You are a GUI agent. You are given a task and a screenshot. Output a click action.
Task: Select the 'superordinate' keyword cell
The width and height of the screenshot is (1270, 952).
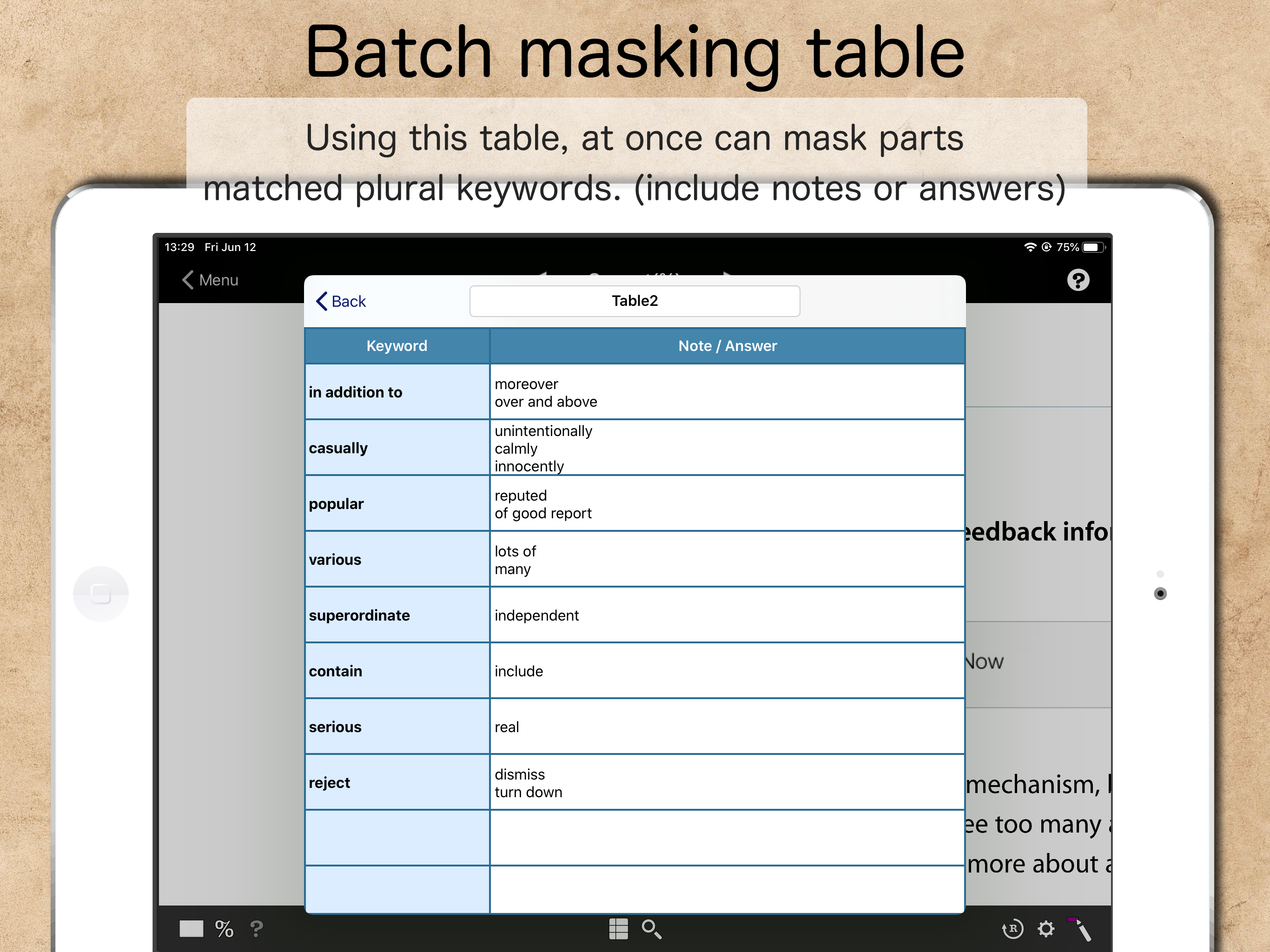pyautogui.click(x=397, y=615)
